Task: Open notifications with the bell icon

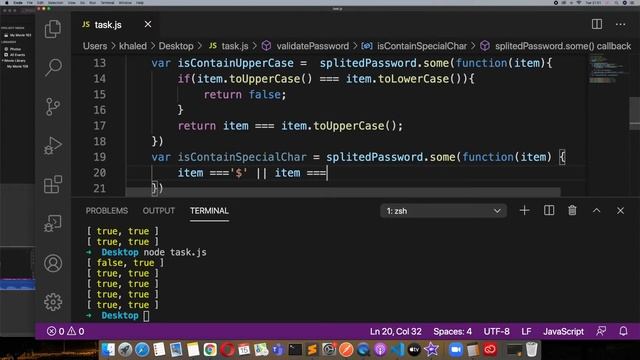Action: click(x=623, y=331)
